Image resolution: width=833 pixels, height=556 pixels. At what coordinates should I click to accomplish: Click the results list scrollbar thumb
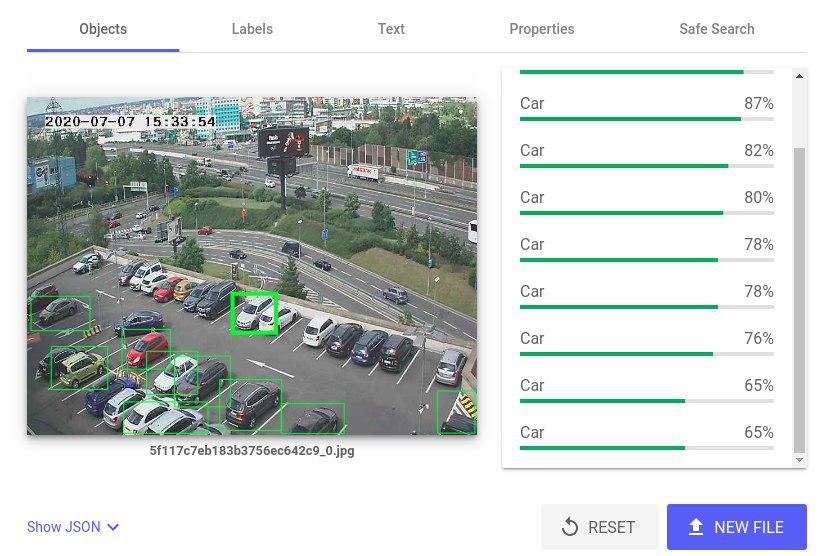click(x=799, y=300)
